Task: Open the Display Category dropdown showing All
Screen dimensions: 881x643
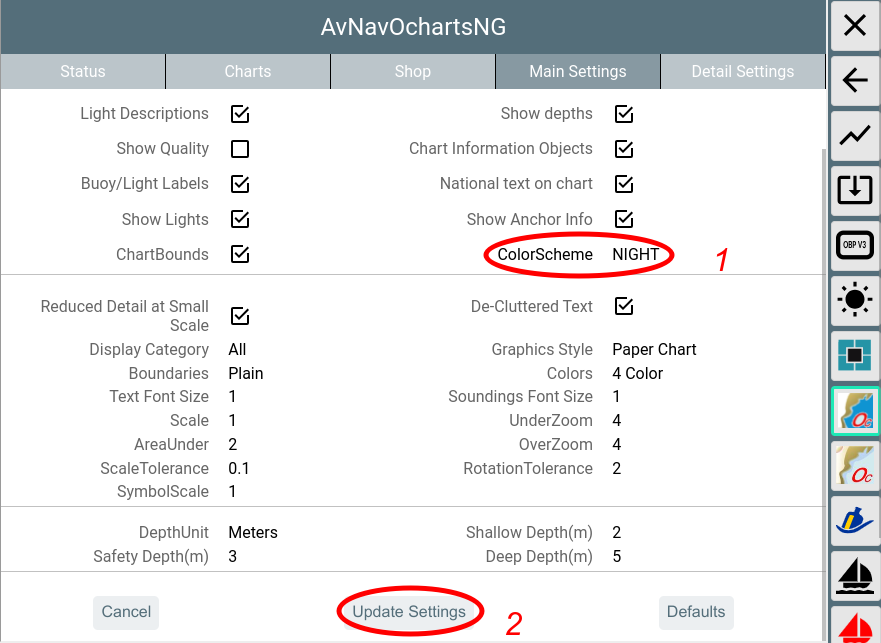Action: [237, 350]
